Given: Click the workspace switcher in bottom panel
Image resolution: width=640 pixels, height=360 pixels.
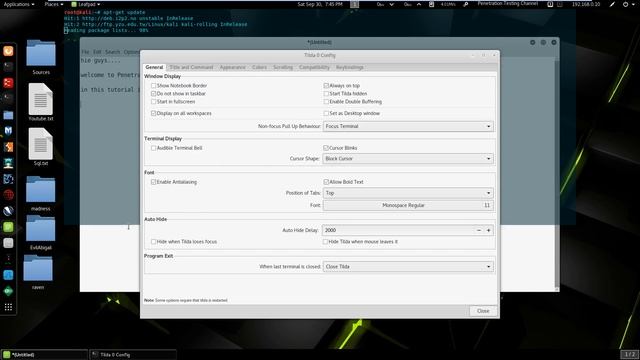Looking at the screenshot, I should 629,354.
